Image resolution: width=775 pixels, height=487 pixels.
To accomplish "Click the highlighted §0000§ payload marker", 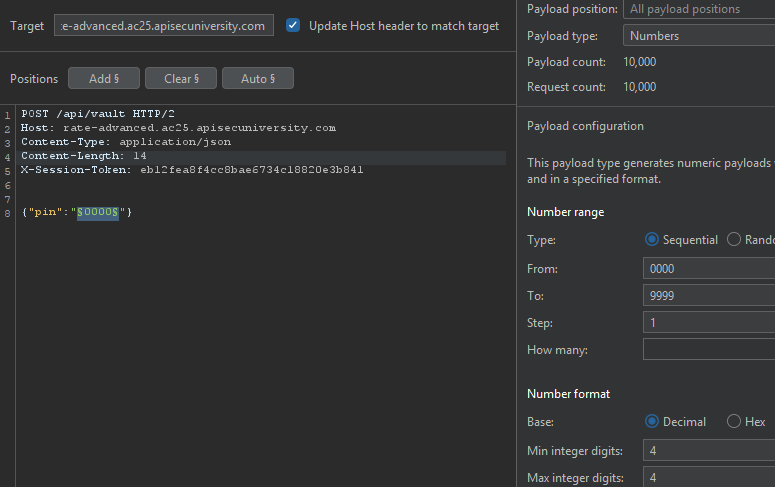I will pyautogui.click(x=98, y=212).
